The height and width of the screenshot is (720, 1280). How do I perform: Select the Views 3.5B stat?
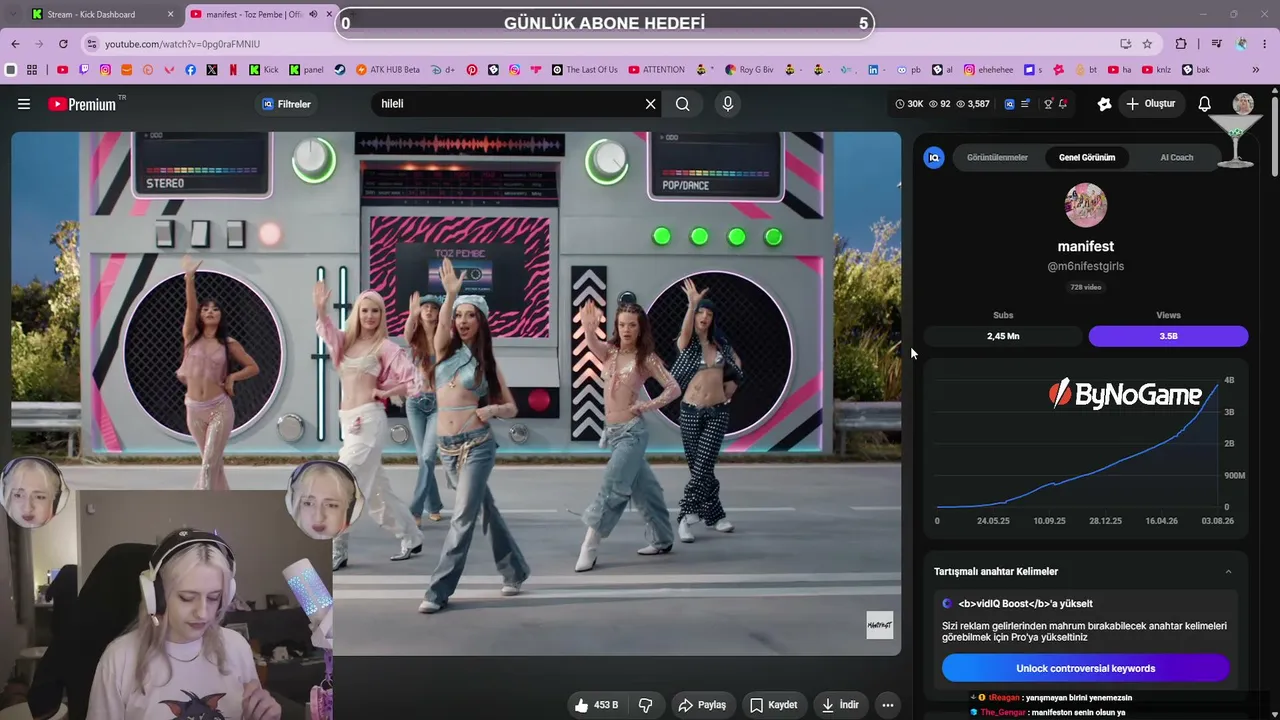pyautogui.click(x=1168, y=336)
